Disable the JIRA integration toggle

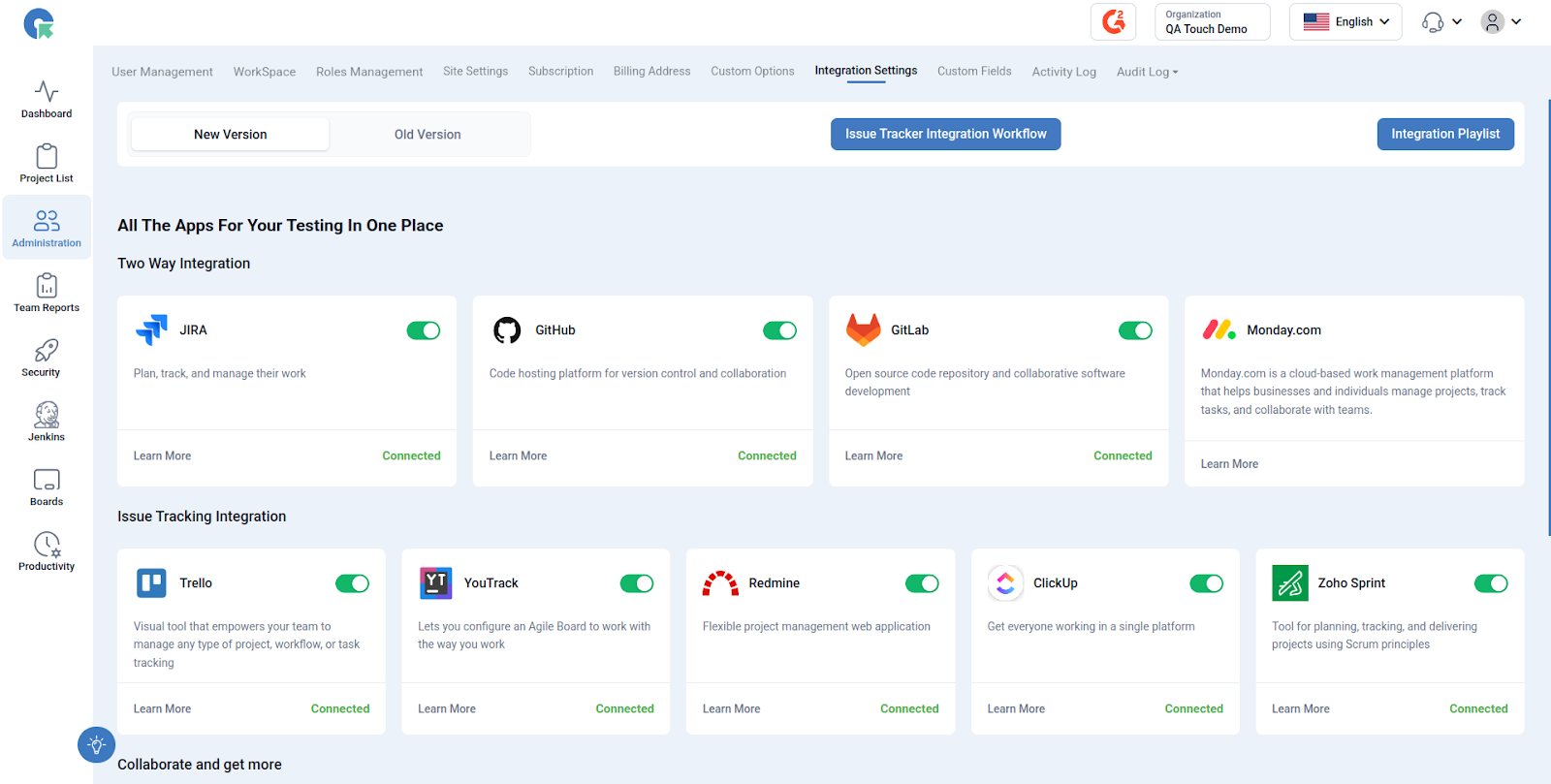pos(424,330)
